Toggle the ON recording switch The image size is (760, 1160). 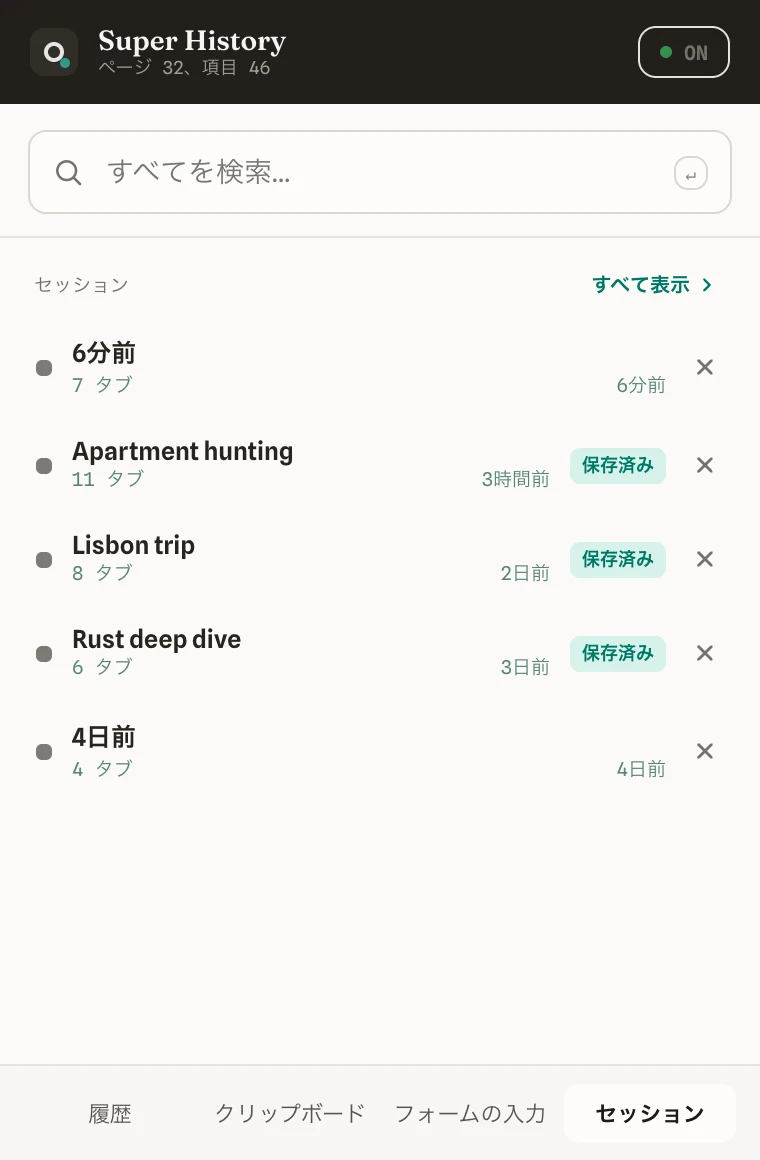point(684,52)
